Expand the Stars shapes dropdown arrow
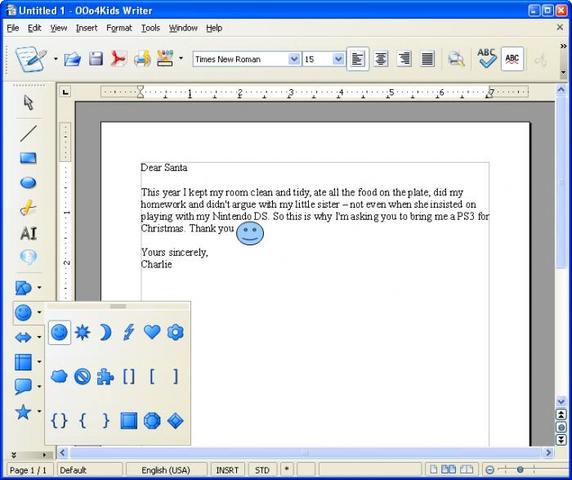The height and width of the screenshot is (480, 572). pyautogui.click(x=39, y=411)
